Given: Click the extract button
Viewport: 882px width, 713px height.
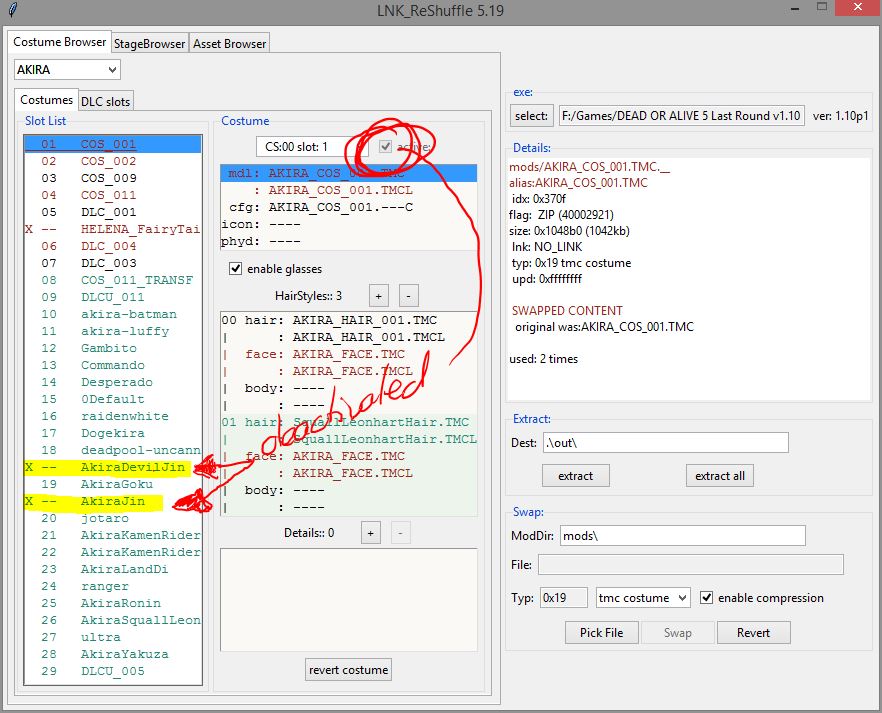Looking at the screenshot, I should tap(575, 476).
